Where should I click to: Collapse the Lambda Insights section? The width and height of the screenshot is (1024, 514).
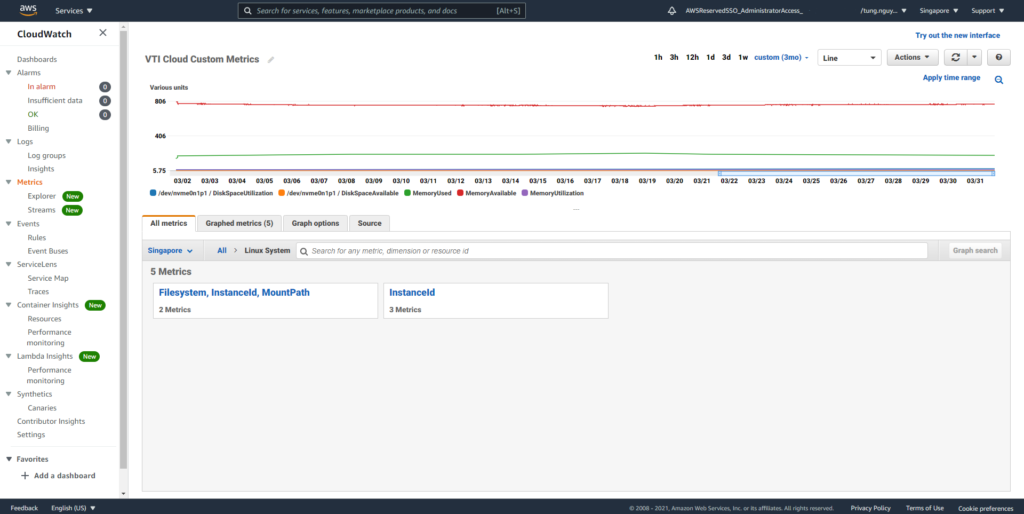point(8,356)
